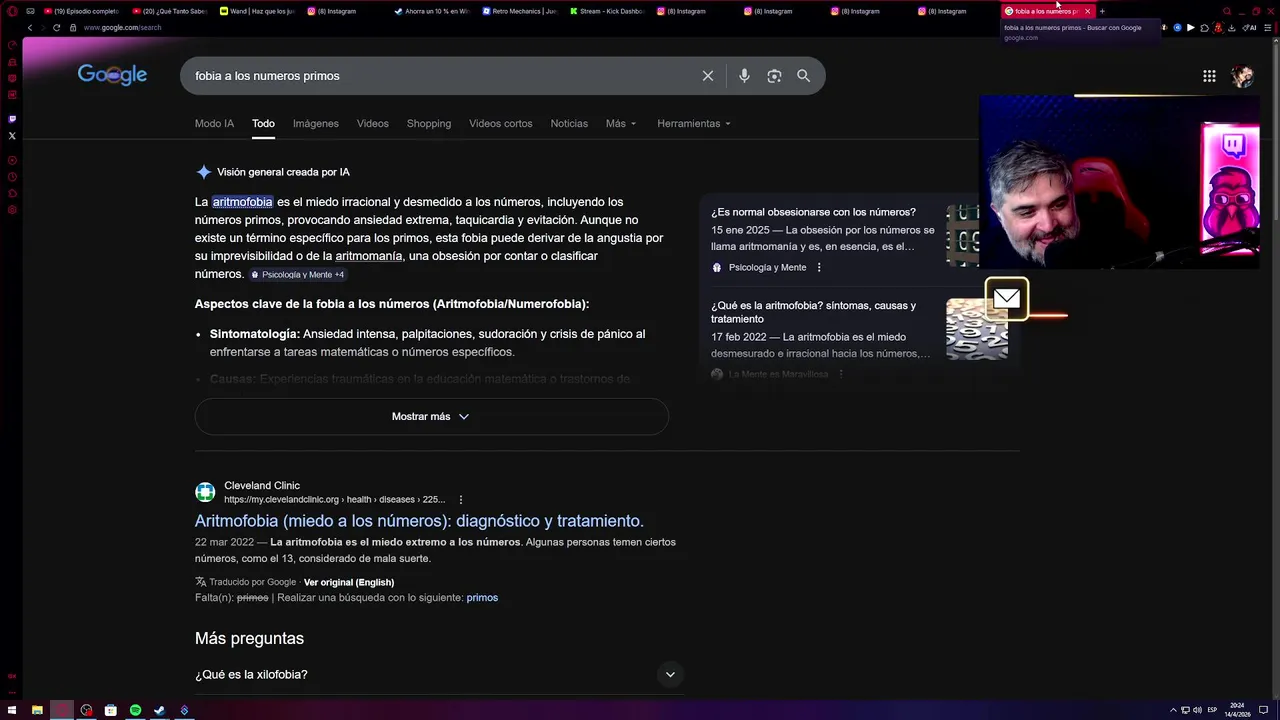The width and height of the screenshot is (1280, 720).
Task: Switch to the Wand browser tab
Action: tap(258, 11)
